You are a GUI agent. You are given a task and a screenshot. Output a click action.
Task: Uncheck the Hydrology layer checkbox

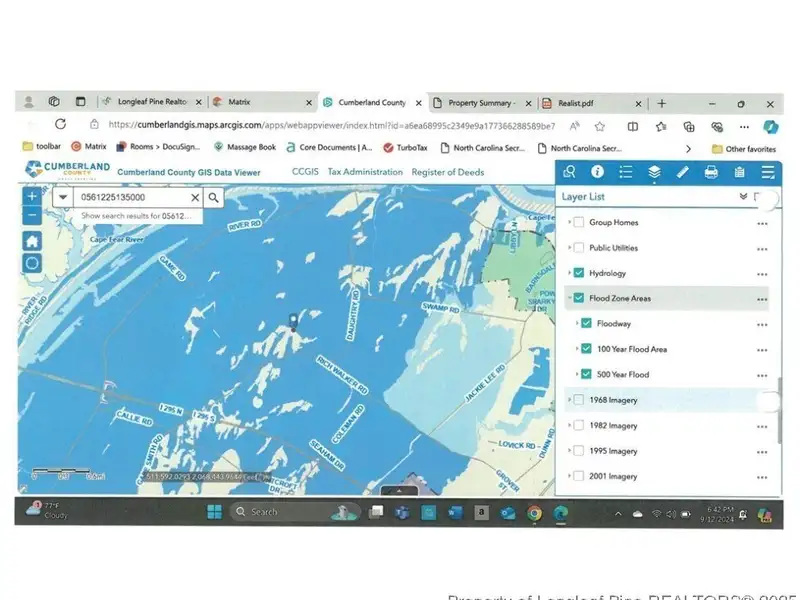point(579,273)
